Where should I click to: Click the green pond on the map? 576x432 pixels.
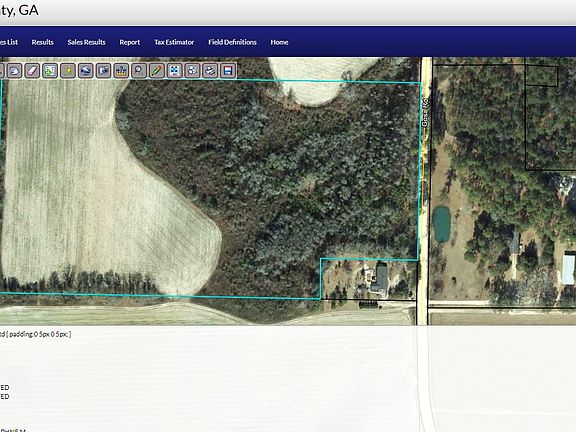[x=442, y=224]
